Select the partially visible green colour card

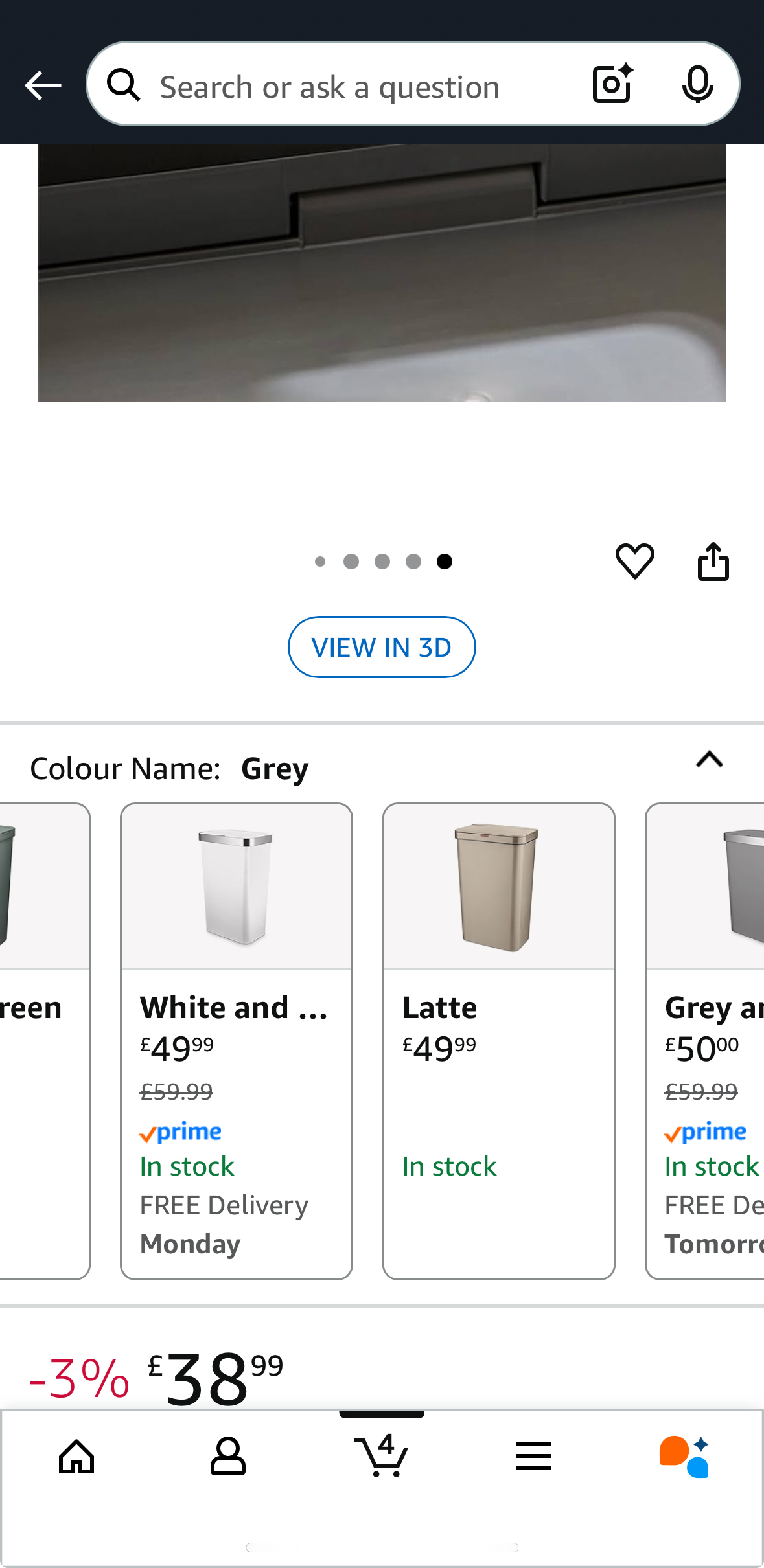[43, 1041]
